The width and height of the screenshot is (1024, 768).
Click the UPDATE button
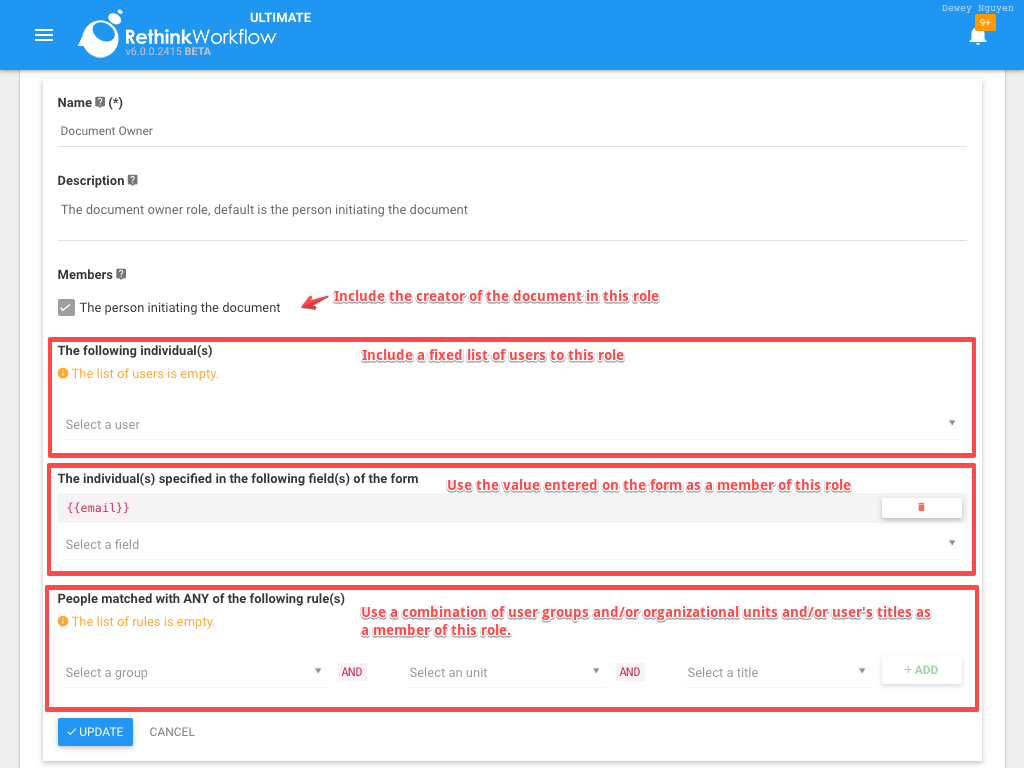95,731
